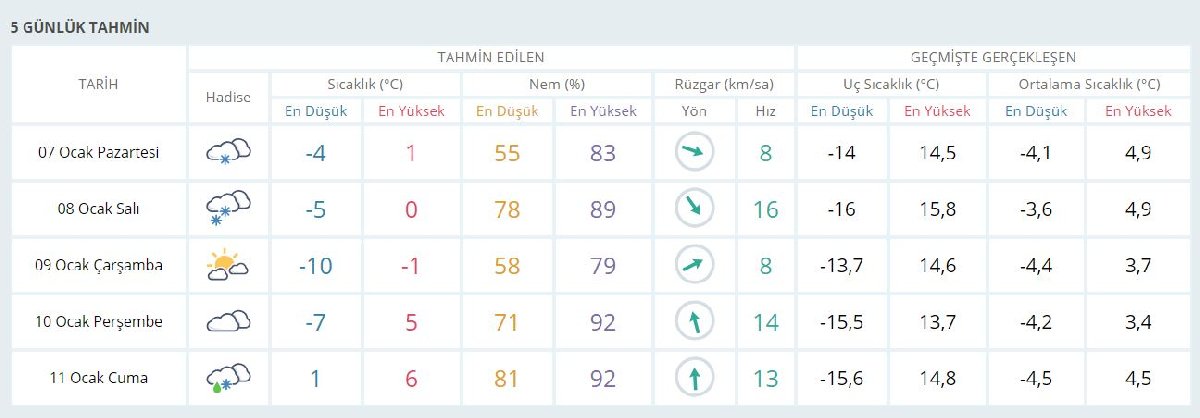This screenshot has height=418, width=1200.
Task: Click the Hadise column header
Action: pos(228,97)
